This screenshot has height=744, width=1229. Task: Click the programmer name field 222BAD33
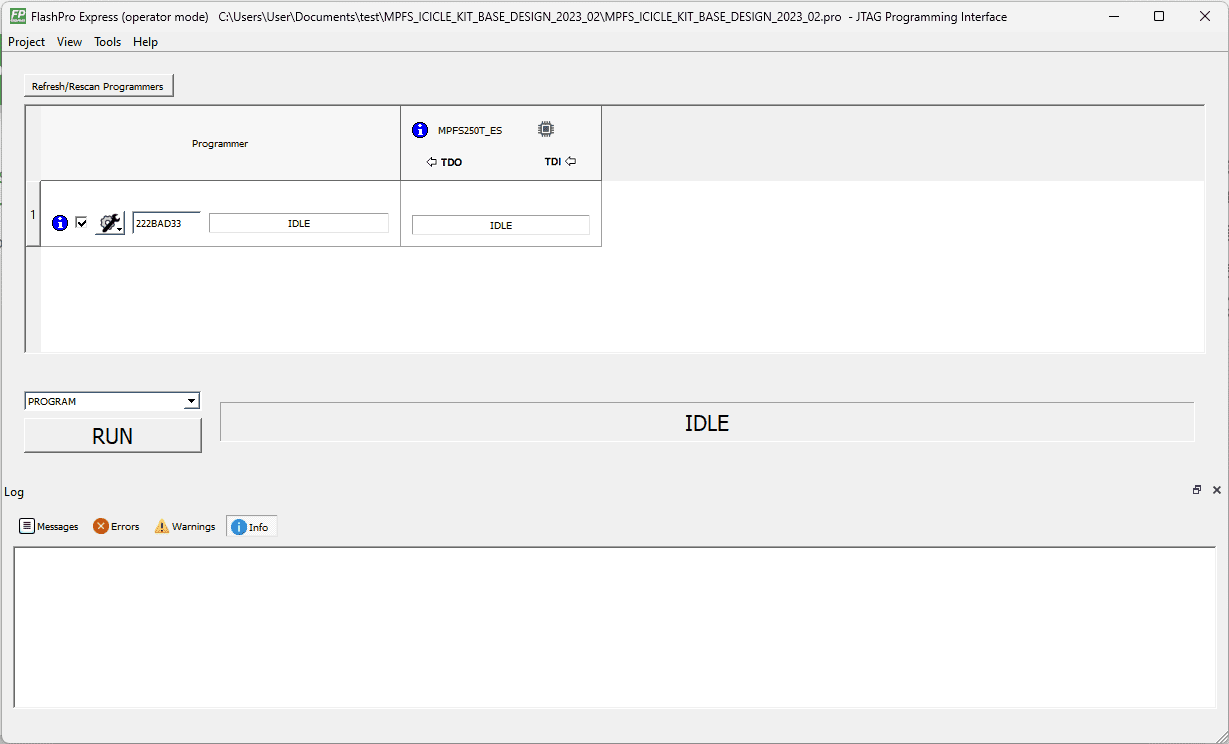(x=166, y=223)
